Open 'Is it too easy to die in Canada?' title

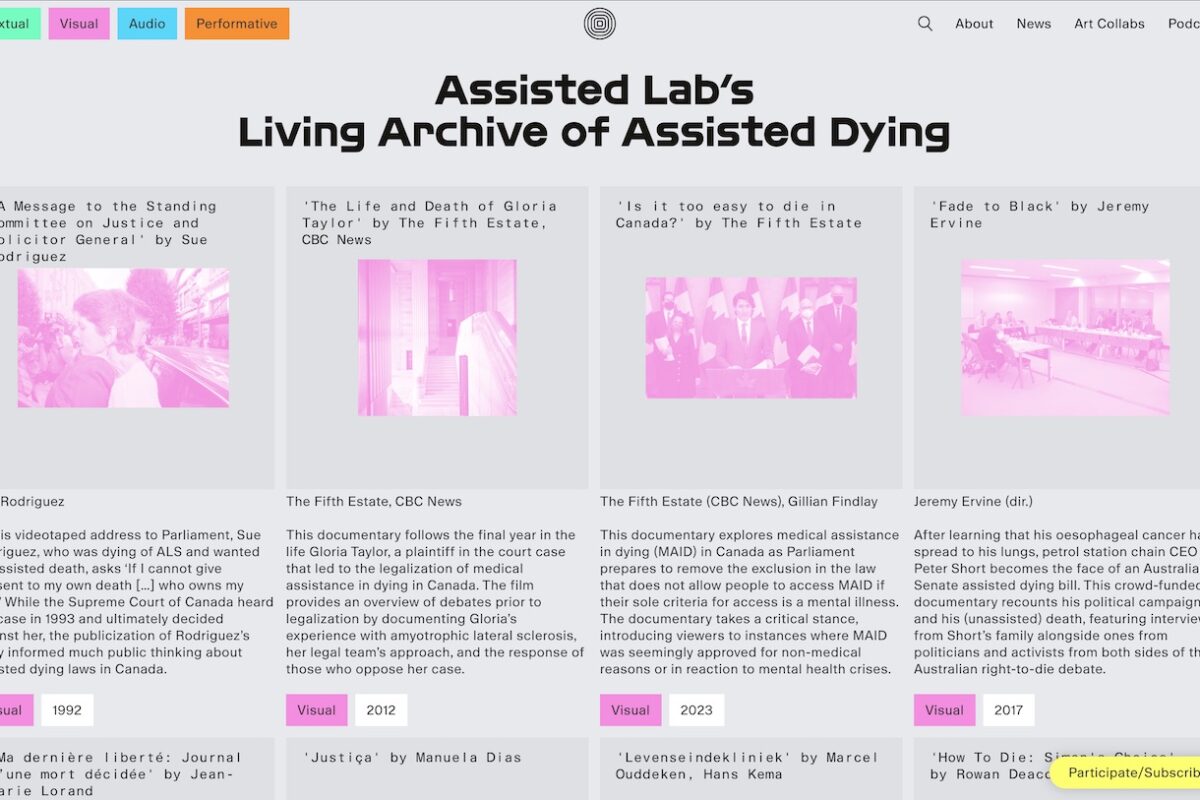pos(738,215)
